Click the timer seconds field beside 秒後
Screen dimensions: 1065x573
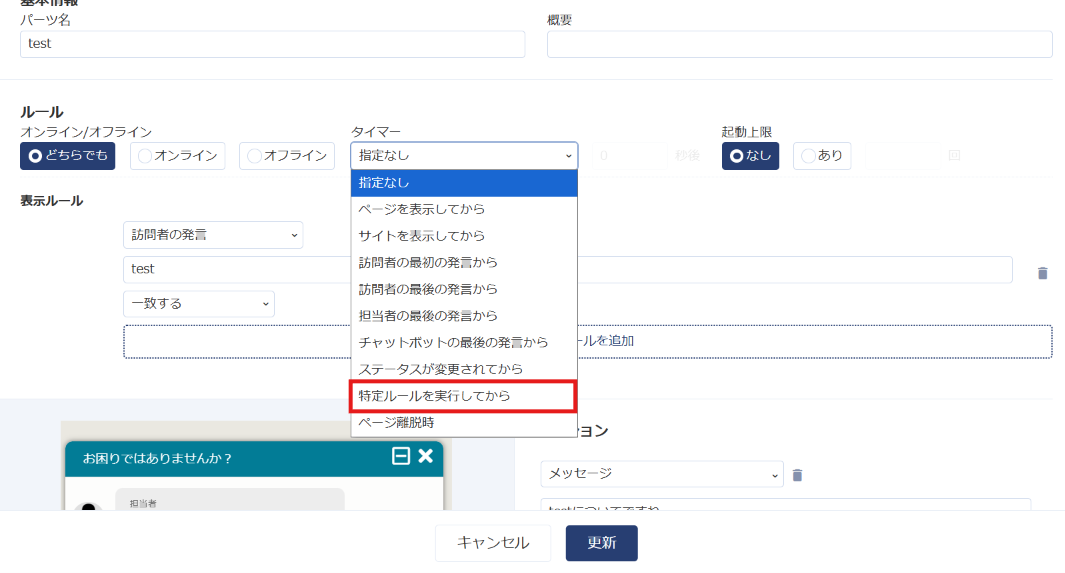pyautogui.click(x=630, y=155)
